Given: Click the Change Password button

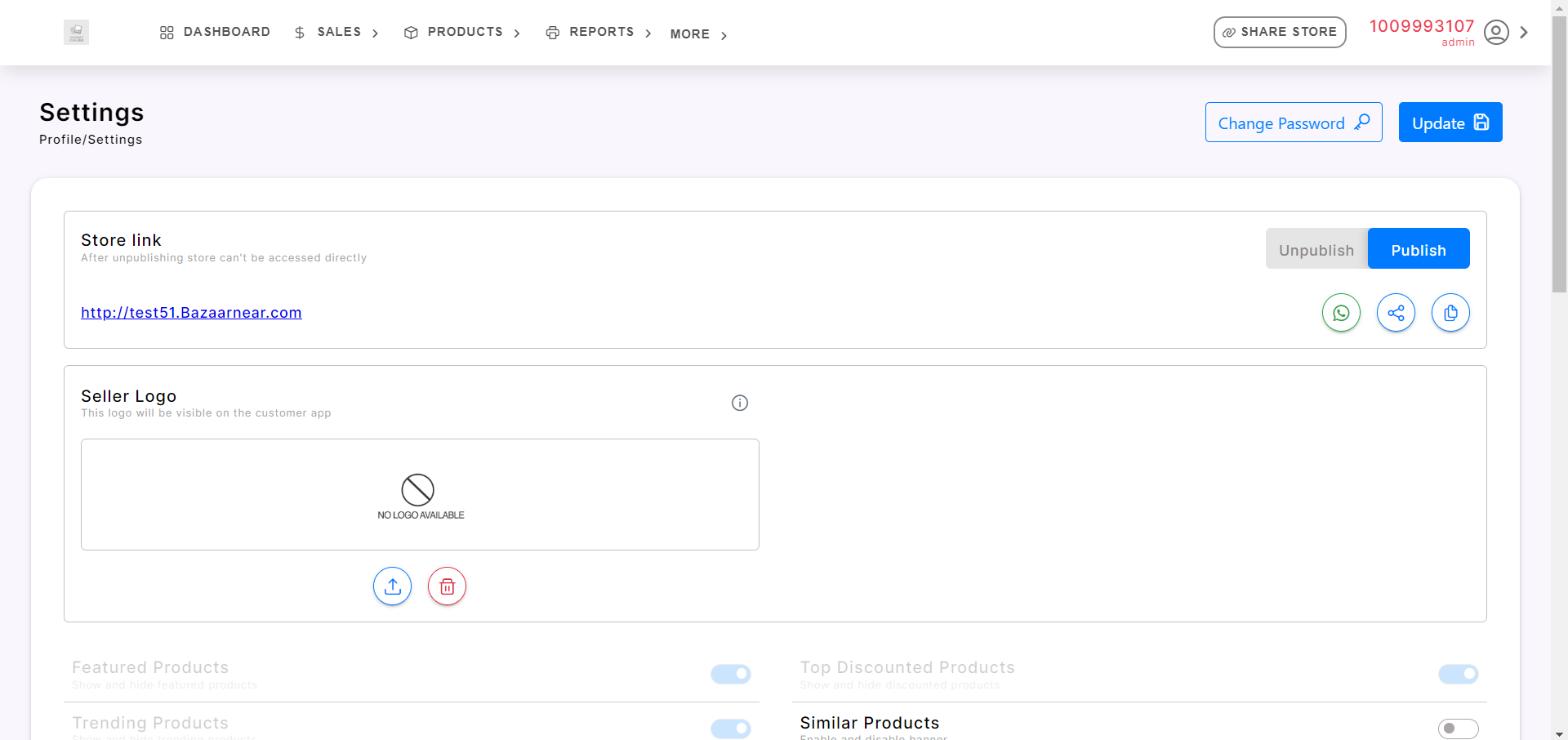Looking at the screenshot, I should [x=1294, y=123].
